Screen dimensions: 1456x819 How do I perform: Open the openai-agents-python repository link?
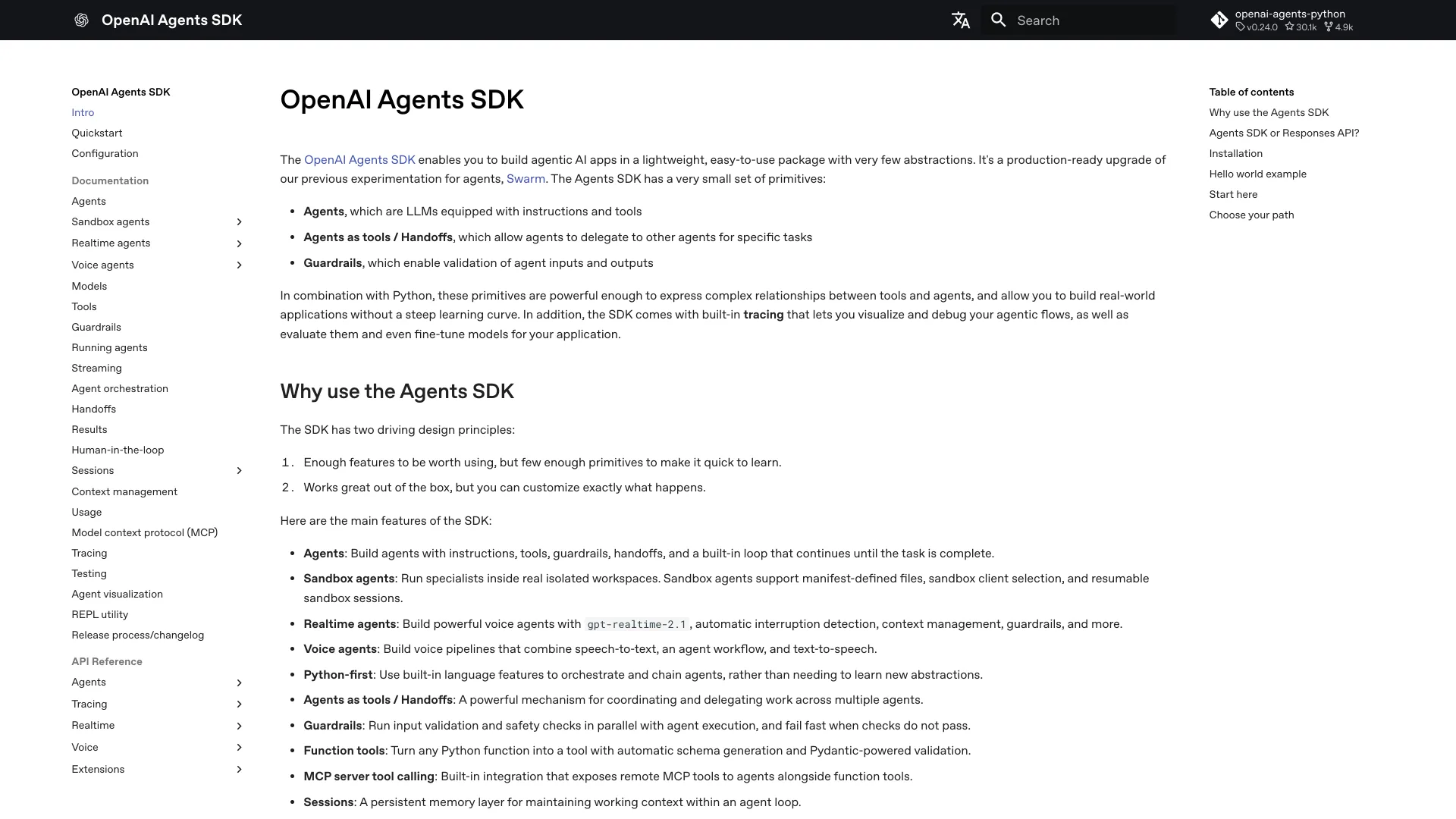(1282, 20)
